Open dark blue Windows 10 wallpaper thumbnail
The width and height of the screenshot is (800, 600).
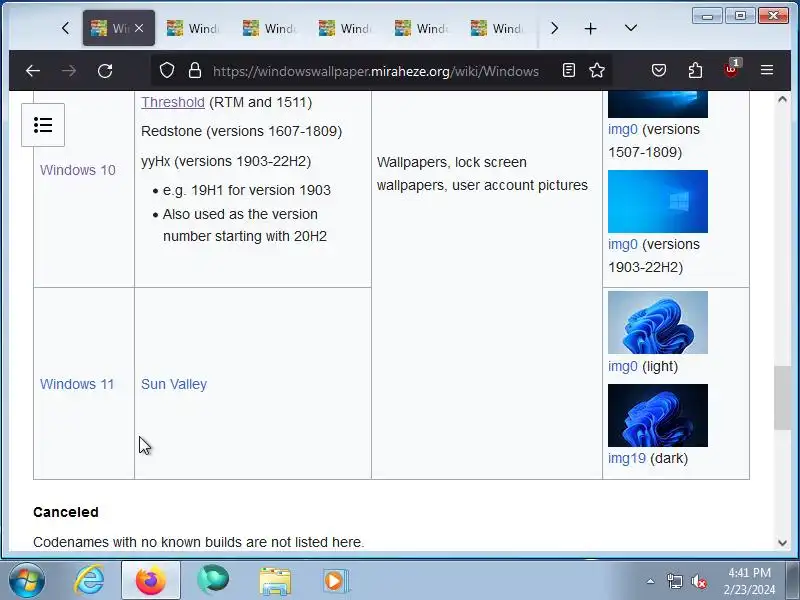(658, 104)
